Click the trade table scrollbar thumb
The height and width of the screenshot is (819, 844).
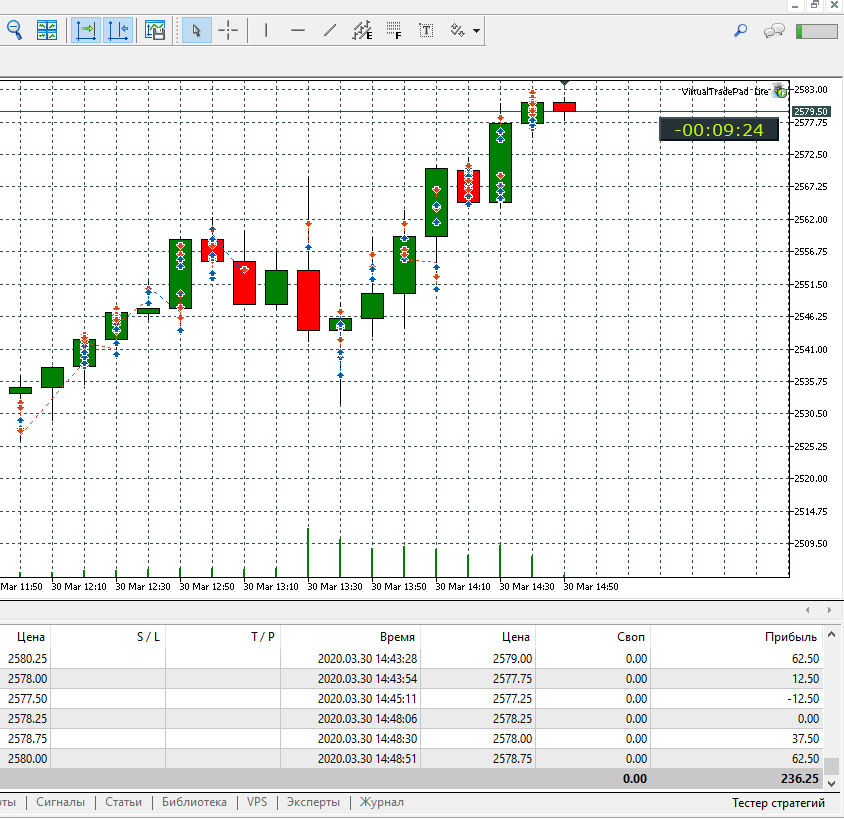[x=832, y=766]
